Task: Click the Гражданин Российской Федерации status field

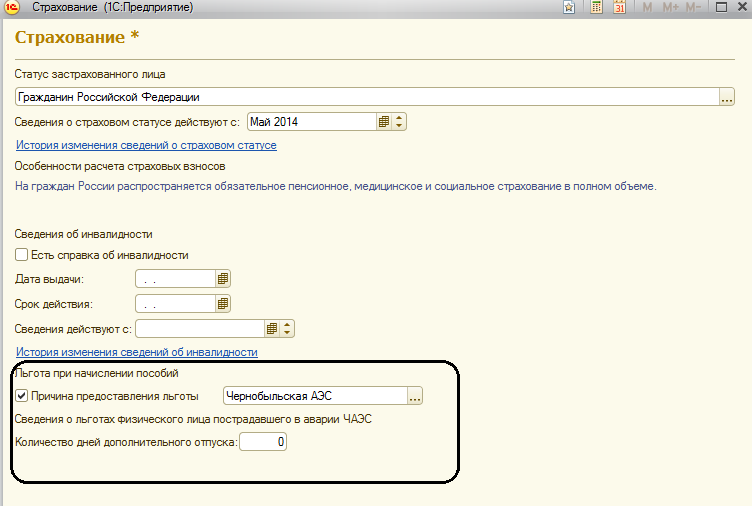Action: [367, 97]
